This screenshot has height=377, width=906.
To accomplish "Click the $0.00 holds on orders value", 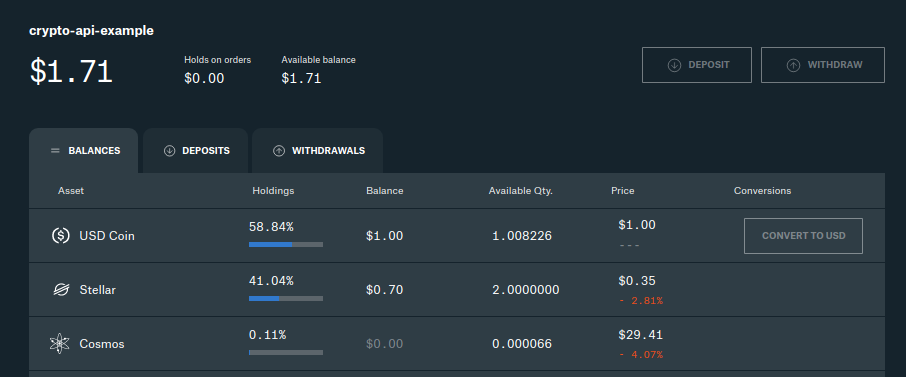I will (x=204, y=78).
